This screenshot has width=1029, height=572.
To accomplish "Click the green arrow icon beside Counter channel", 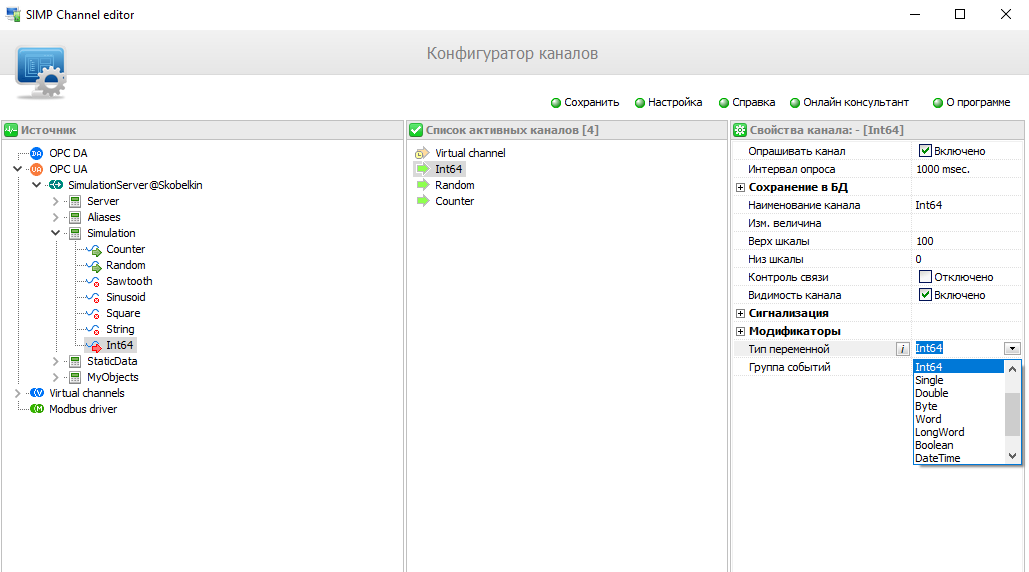I will (423, 201).
